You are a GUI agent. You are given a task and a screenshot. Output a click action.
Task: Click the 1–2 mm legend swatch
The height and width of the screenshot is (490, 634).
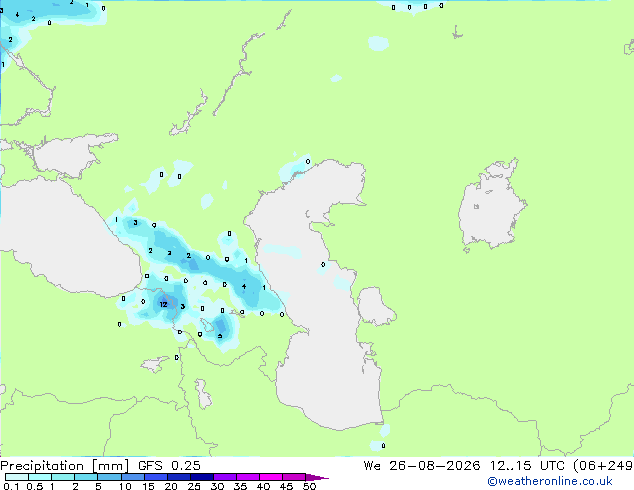pyautogui.click(x=63, y=477)
